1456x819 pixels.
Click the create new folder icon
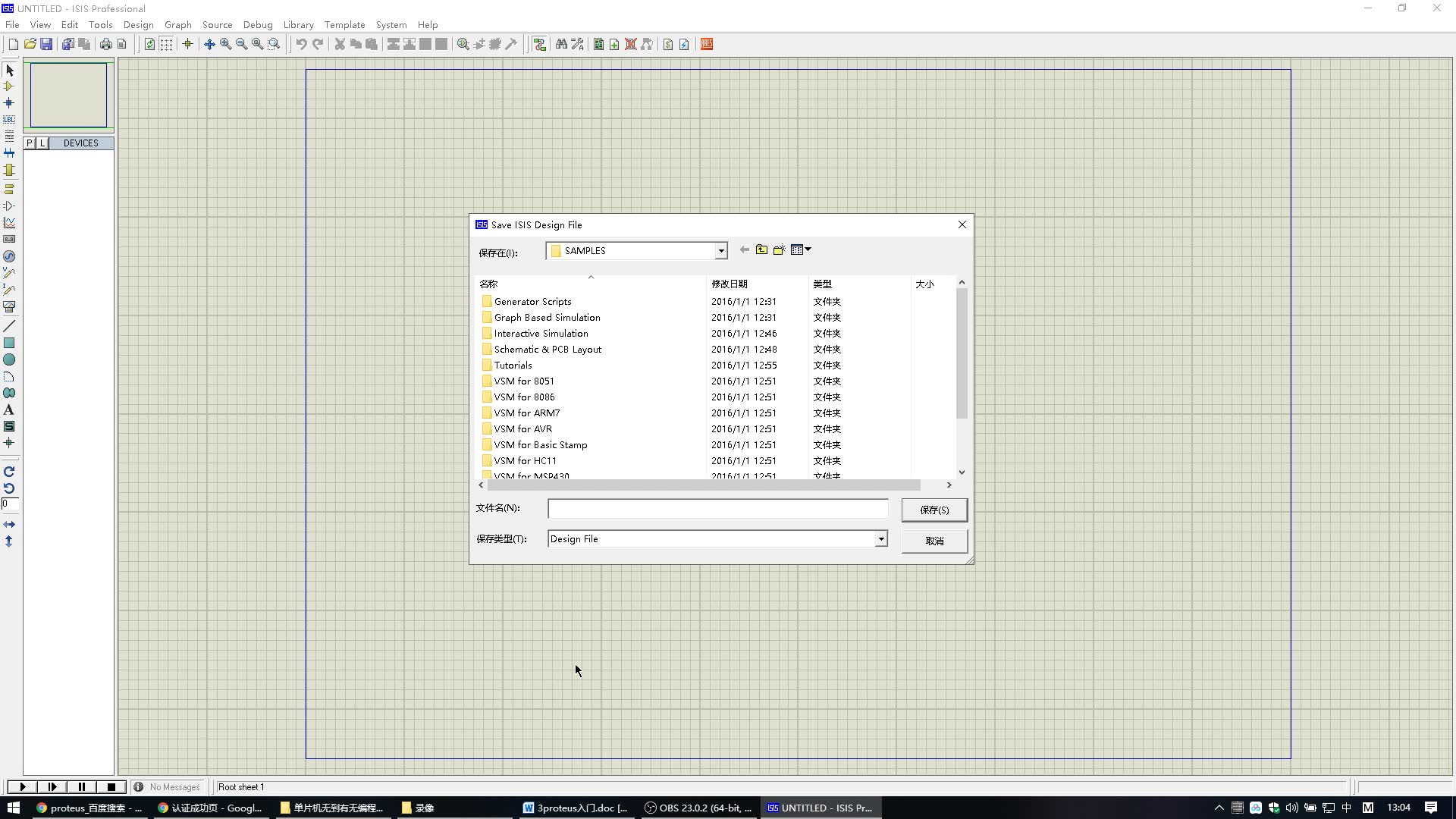pyautogui.click(x=779, y=249)
